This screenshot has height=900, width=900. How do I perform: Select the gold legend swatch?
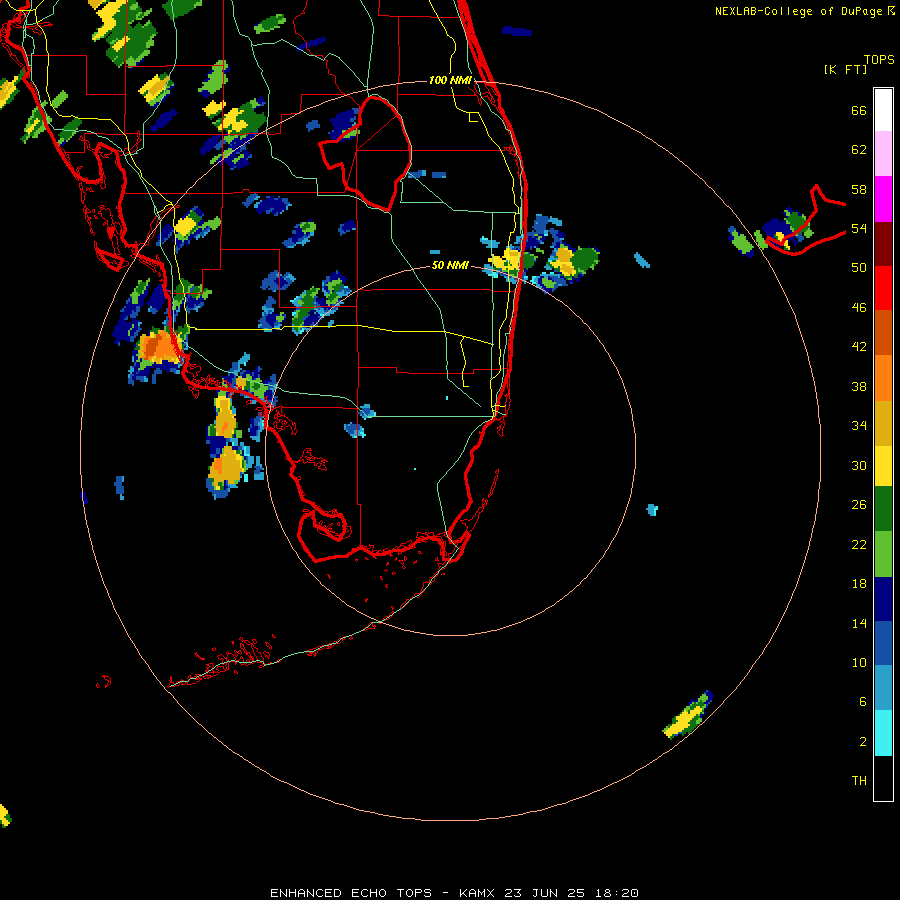coord(883,423)
